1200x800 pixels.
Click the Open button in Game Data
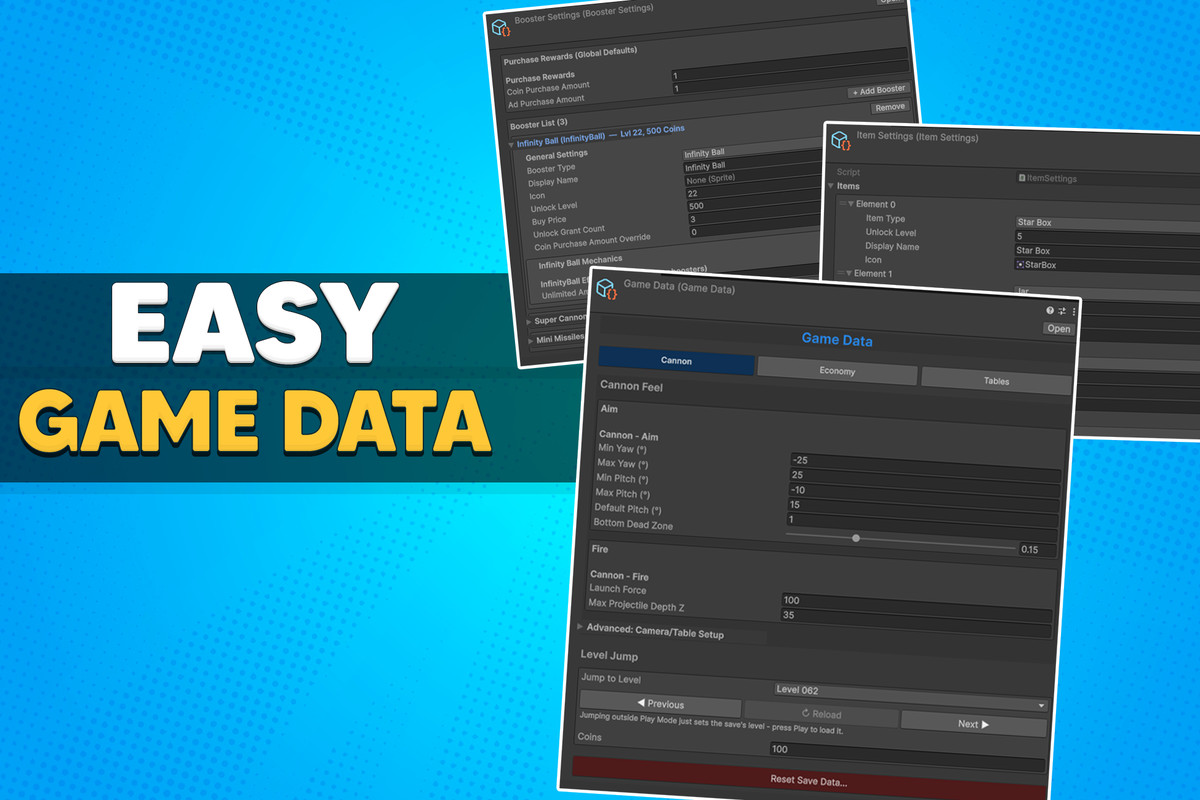[x=1058, y=328]
